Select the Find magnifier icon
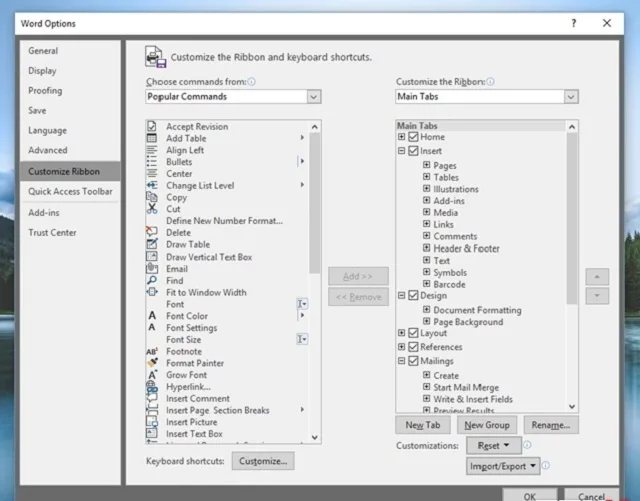640x501 pixels. click(152, 280)
